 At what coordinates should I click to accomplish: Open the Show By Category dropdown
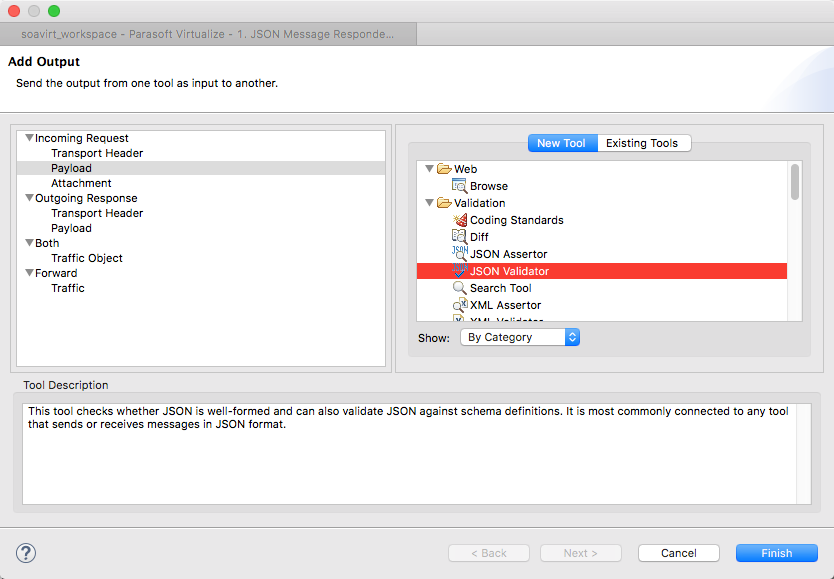[x=520, y=337]
